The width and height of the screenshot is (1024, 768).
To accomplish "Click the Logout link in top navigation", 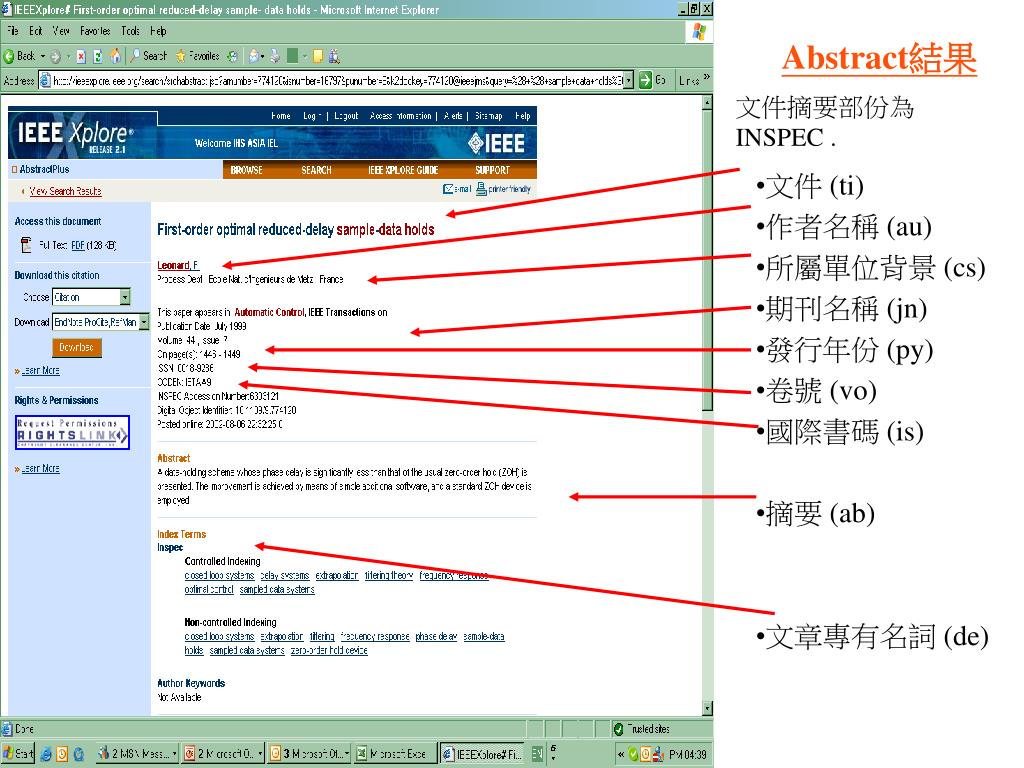I will [x=346, y=116].
